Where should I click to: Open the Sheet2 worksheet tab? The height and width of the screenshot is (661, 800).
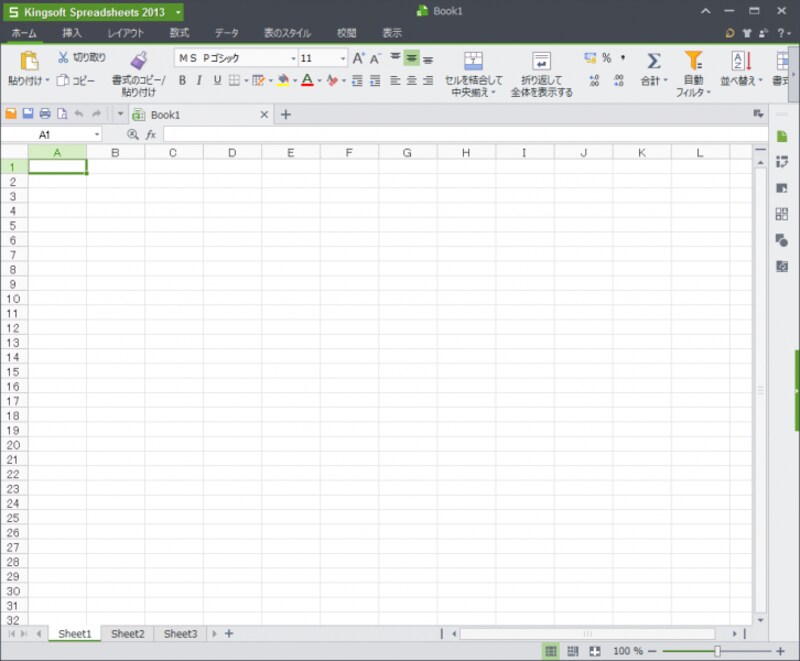127,633
